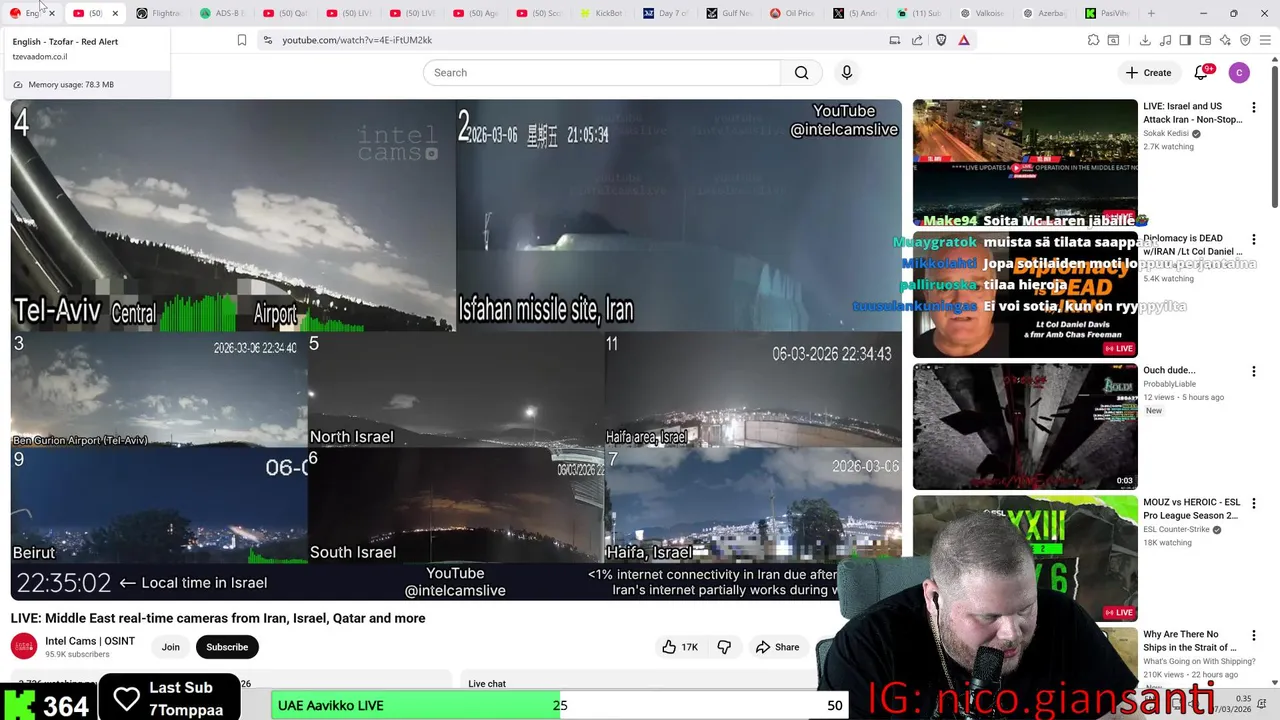Screen dimensions: 1280x720
Task: Open MOUZ vs HEROIC ESL thumbnail
Action: pyautogui.click(x=1025, y=558)
